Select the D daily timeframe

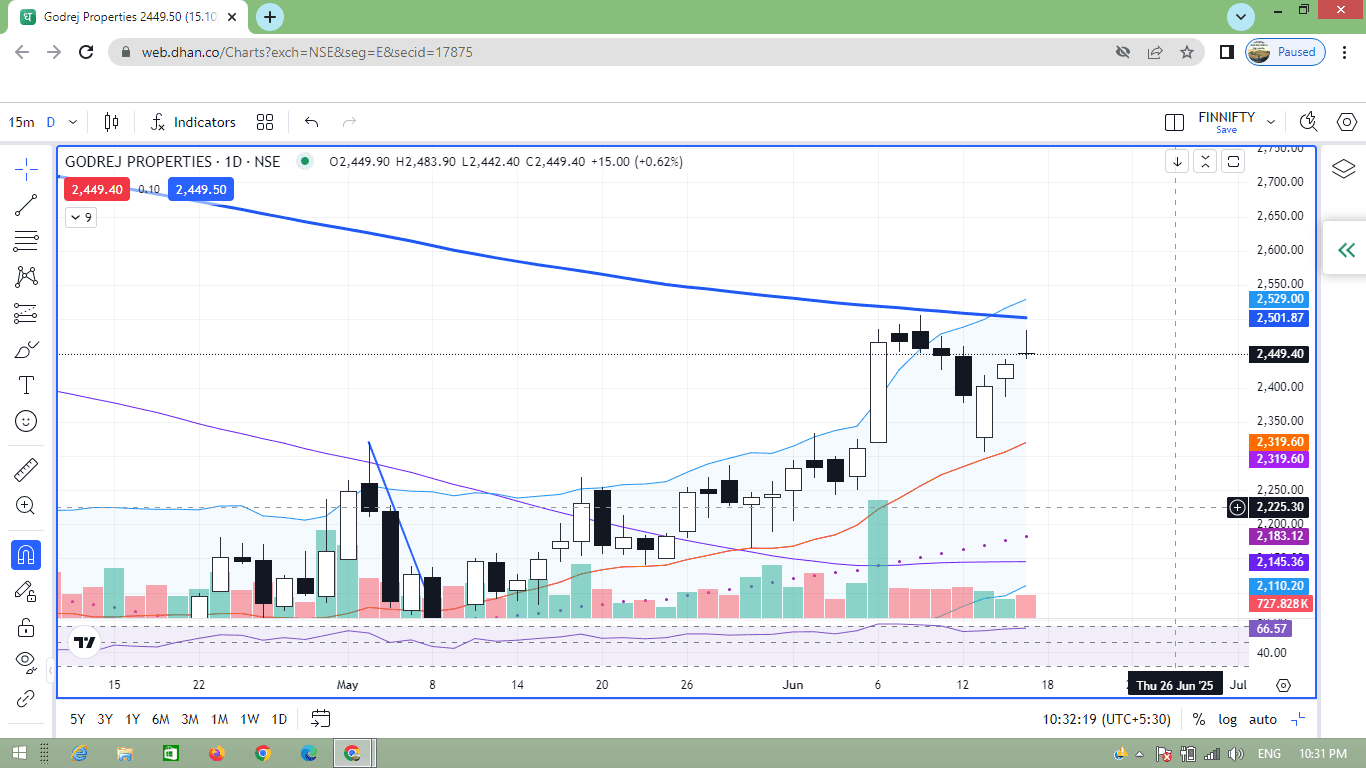pos(50,122)
